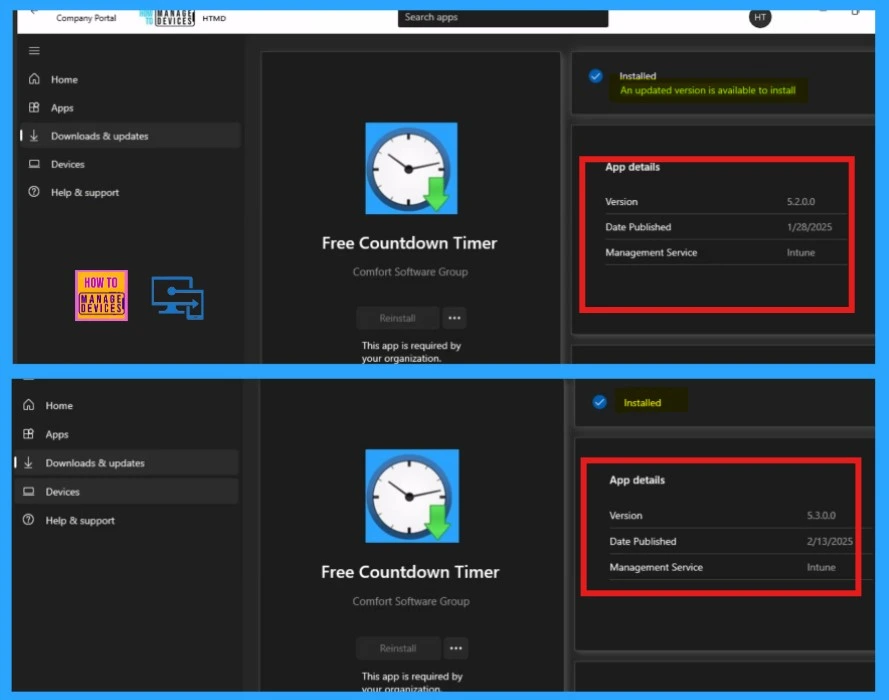Image resolution: width=889 pixels, height=700 pixels.
Task: Select Downloads & updates in the top sidebar
Action: coord(131,136)
